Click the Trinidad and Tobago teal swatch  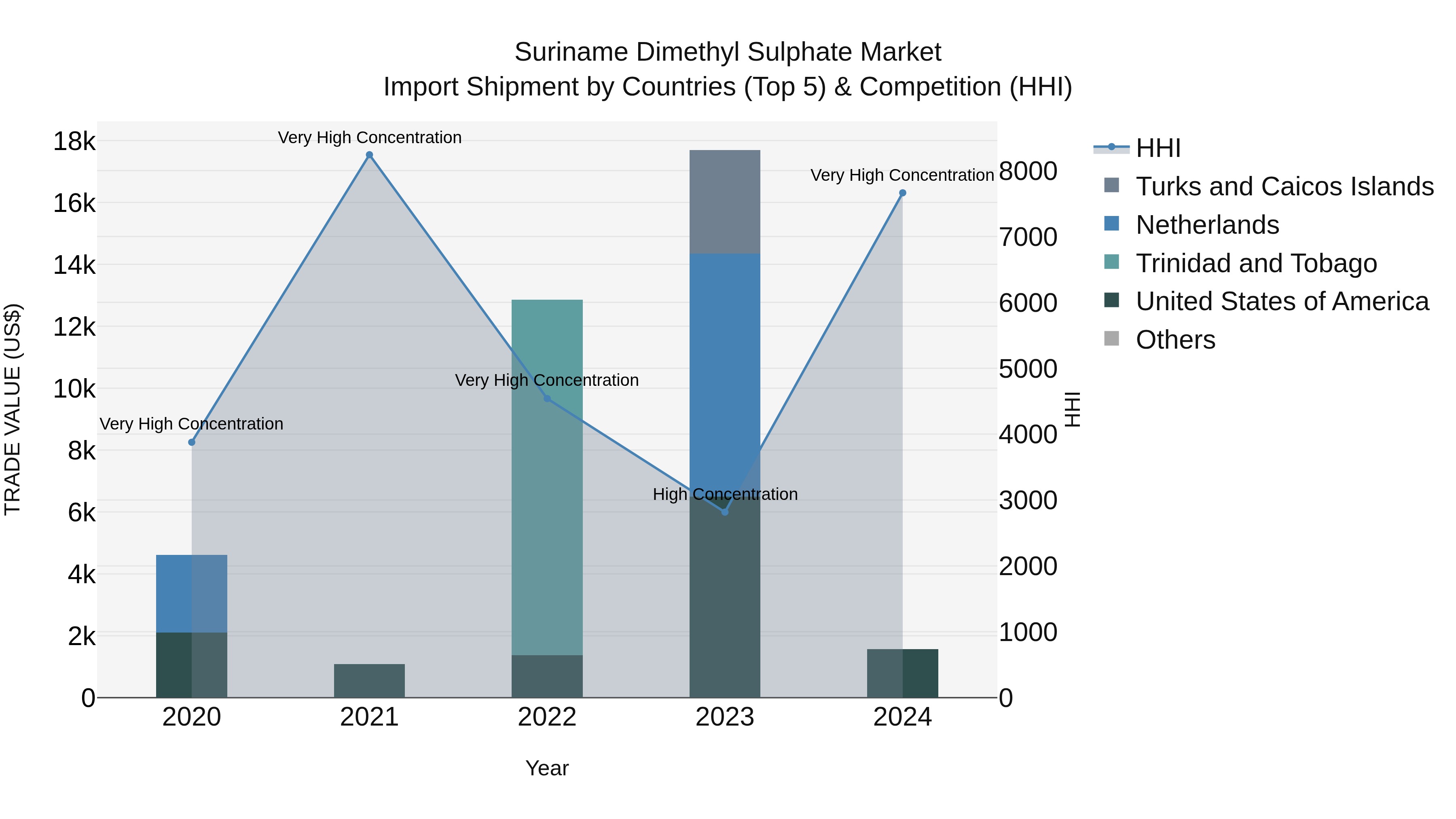coord(1111,262)
